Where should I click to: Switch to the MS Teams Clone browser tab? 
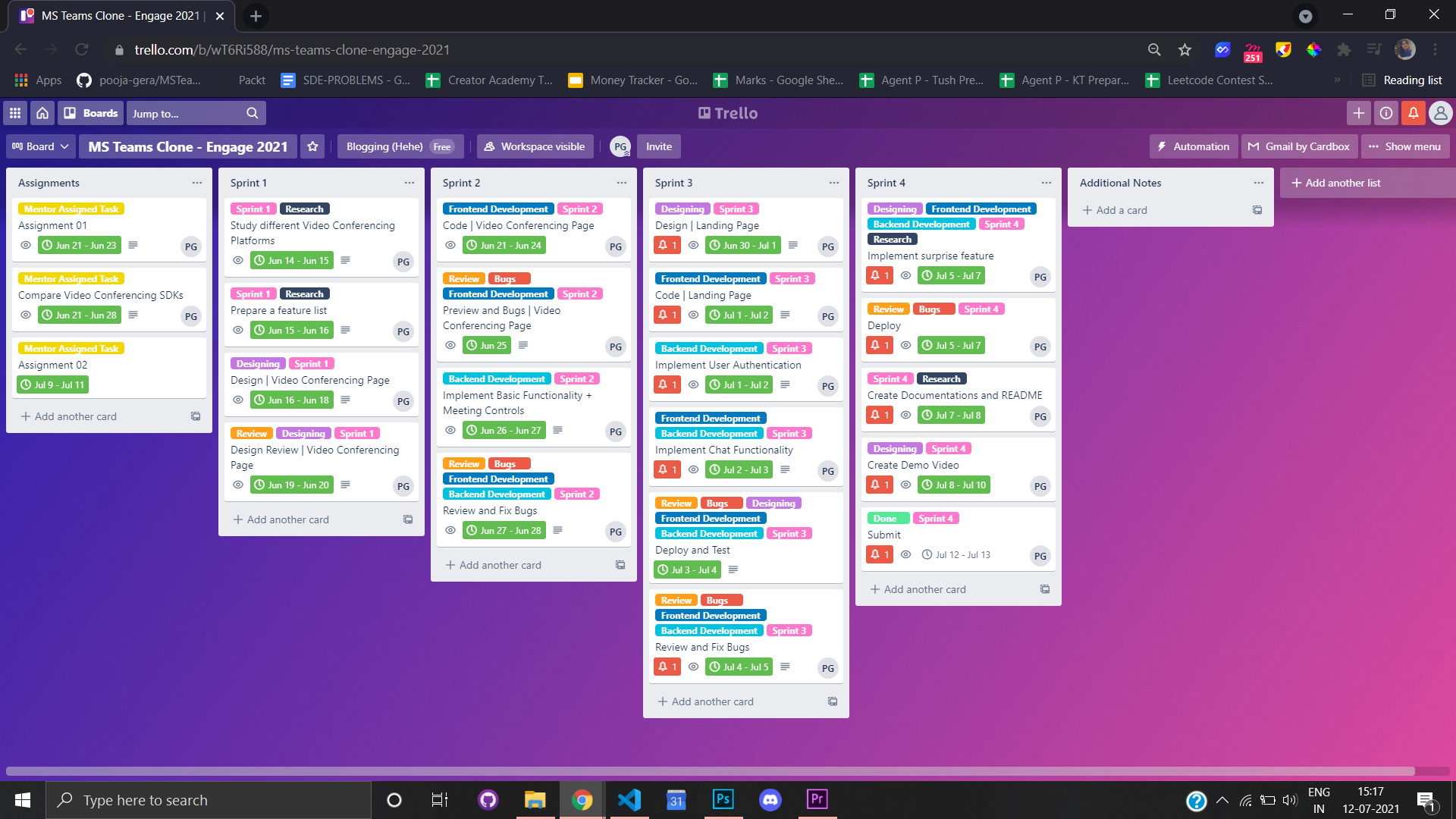114,15
